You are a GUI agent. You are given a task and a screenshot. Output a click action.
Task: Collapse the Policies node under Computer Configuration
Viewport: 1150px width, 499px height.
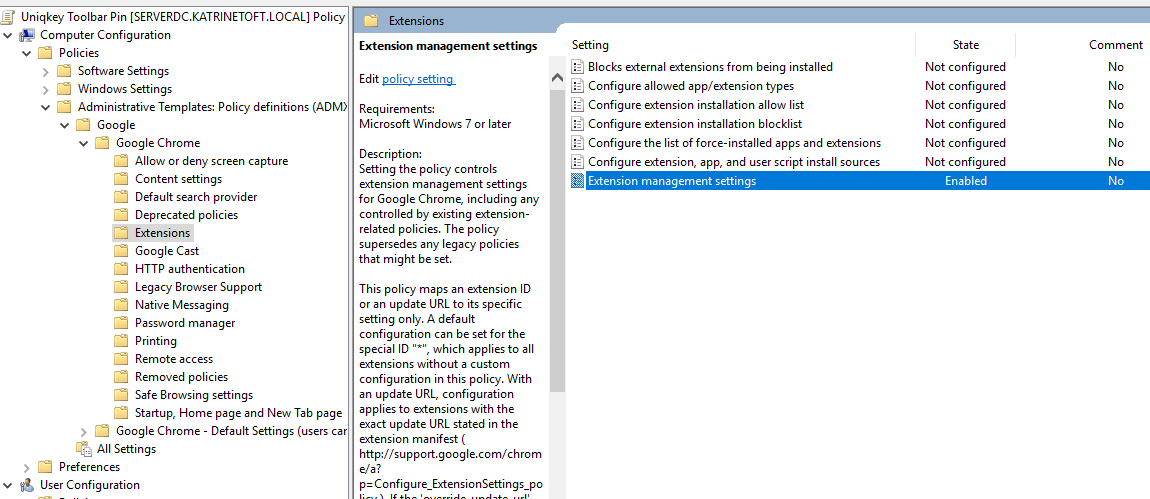(x=26, y=53)
